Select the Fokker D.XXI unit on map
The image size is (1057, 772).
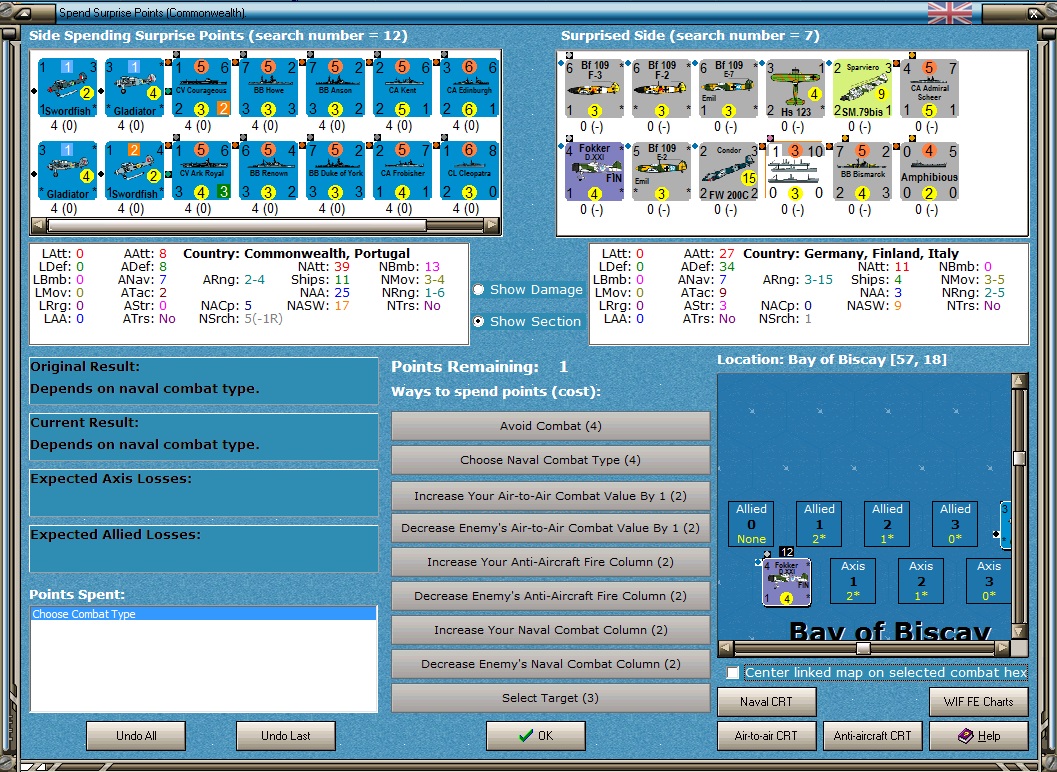787,582
